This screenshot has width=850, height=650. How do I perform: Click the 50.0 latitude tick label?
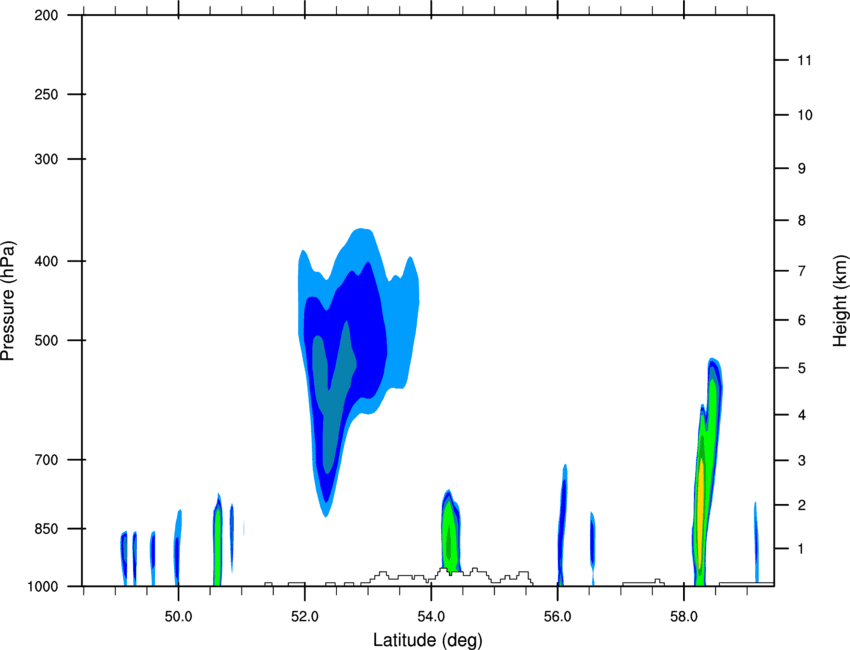tap(178, 617)
